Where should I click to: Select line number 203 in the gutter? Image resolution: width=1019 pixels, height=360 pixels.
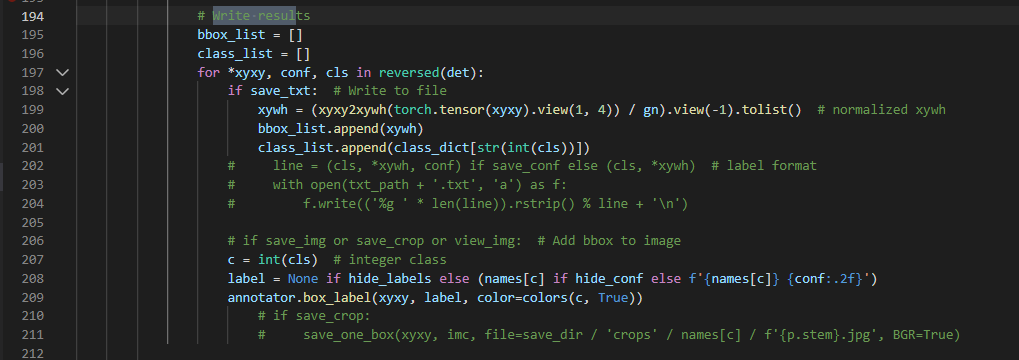pyautogui.click(x=32, y=185)
